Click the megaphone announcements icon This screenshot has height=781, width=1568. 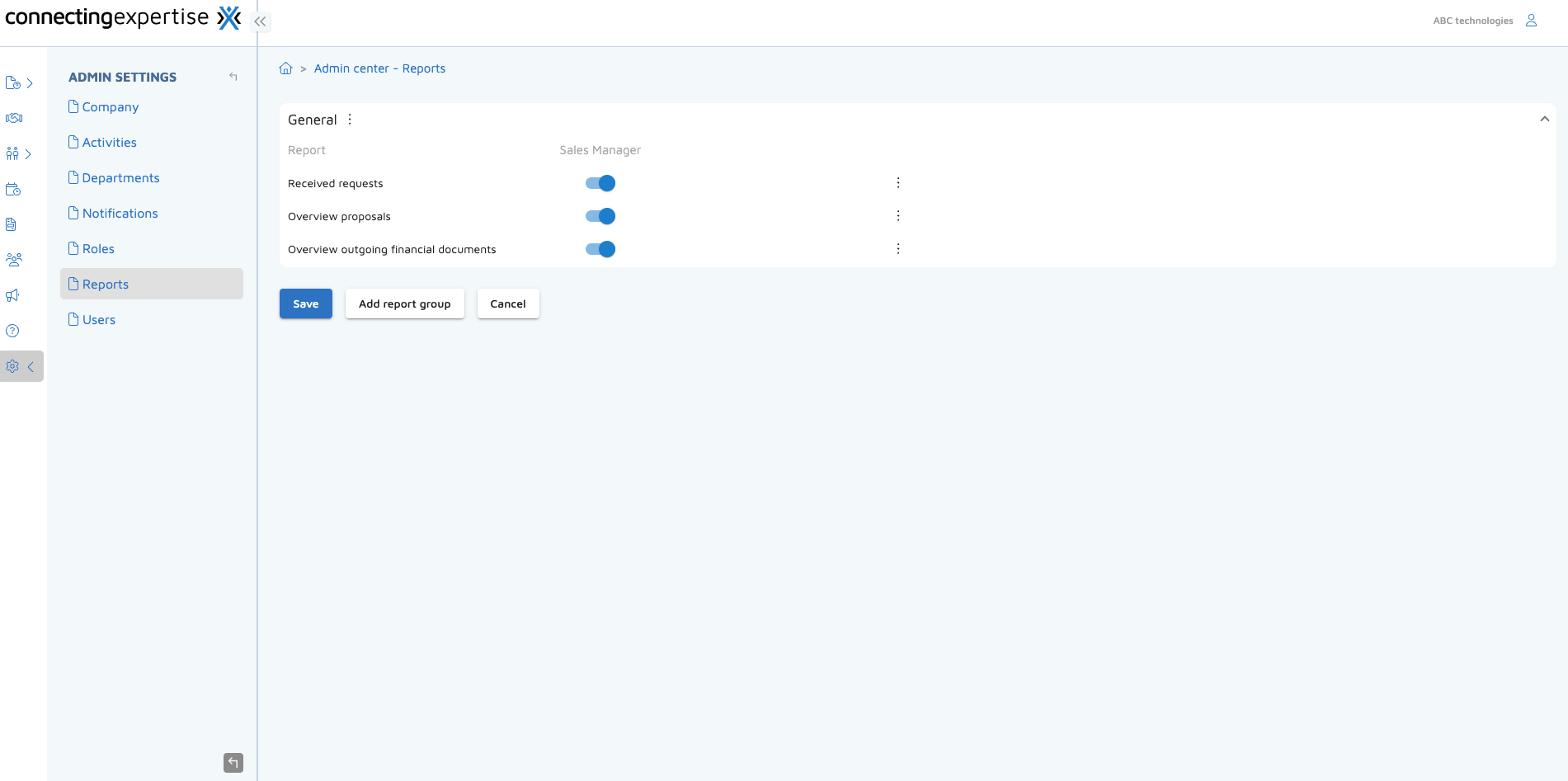(13, 294)
